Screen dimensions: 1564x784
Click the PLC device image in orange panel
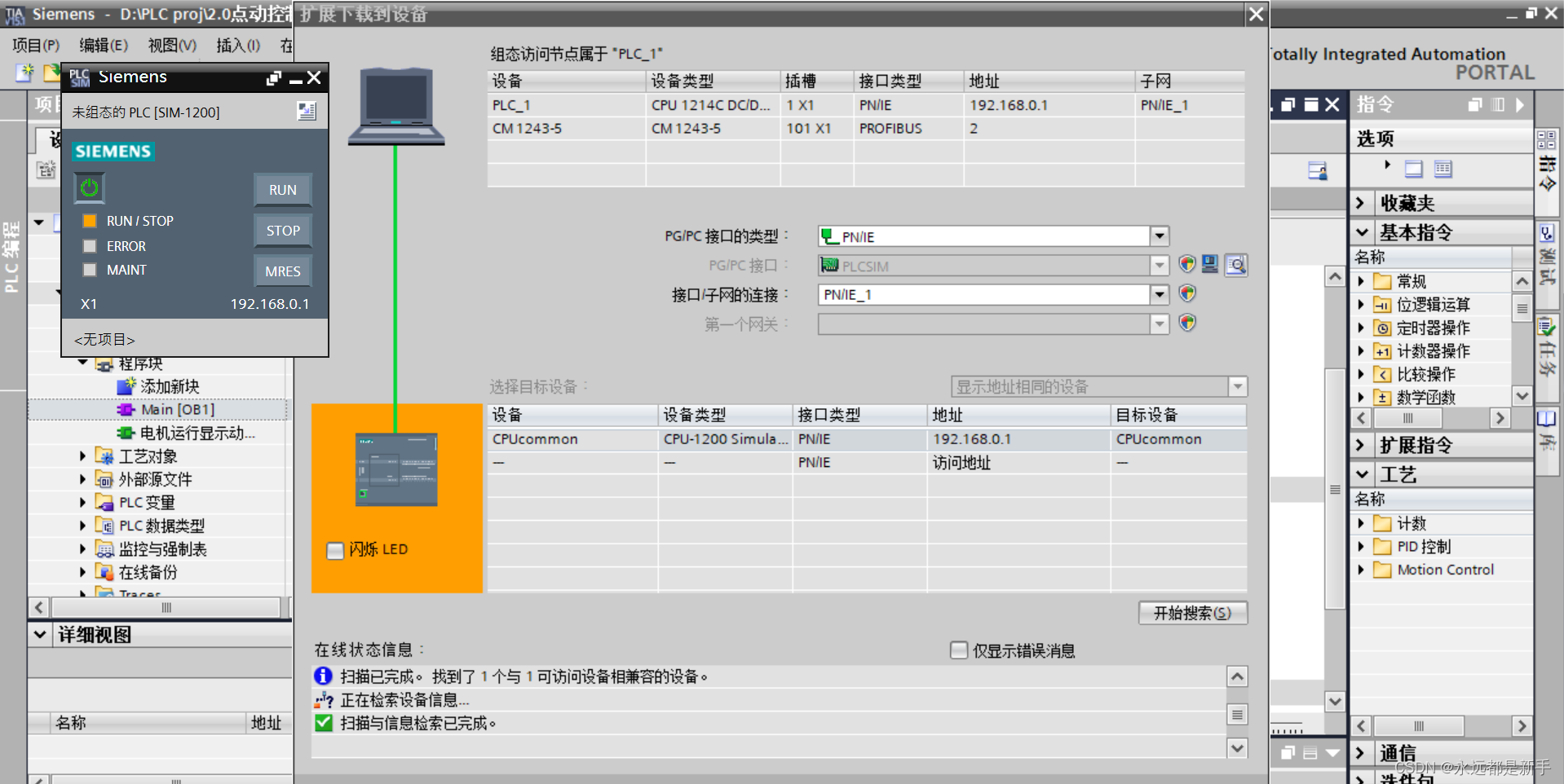[x=396, y=469]
